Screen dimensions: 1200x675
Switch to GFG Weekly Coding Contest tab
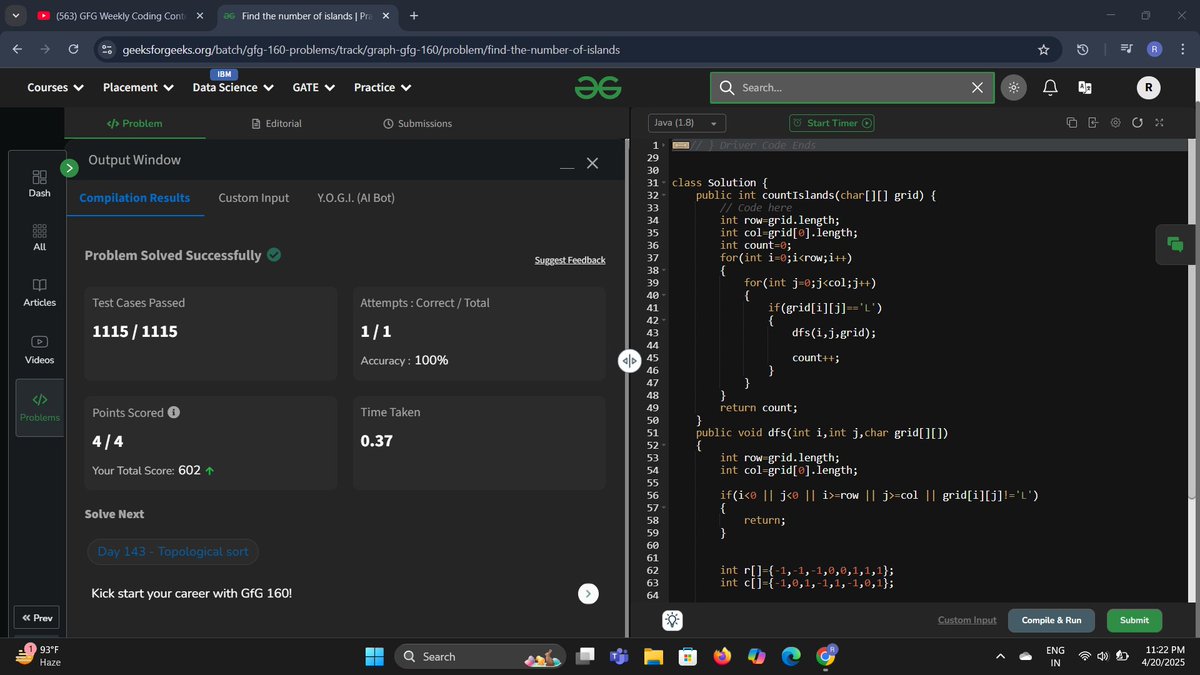coord(120,16)
